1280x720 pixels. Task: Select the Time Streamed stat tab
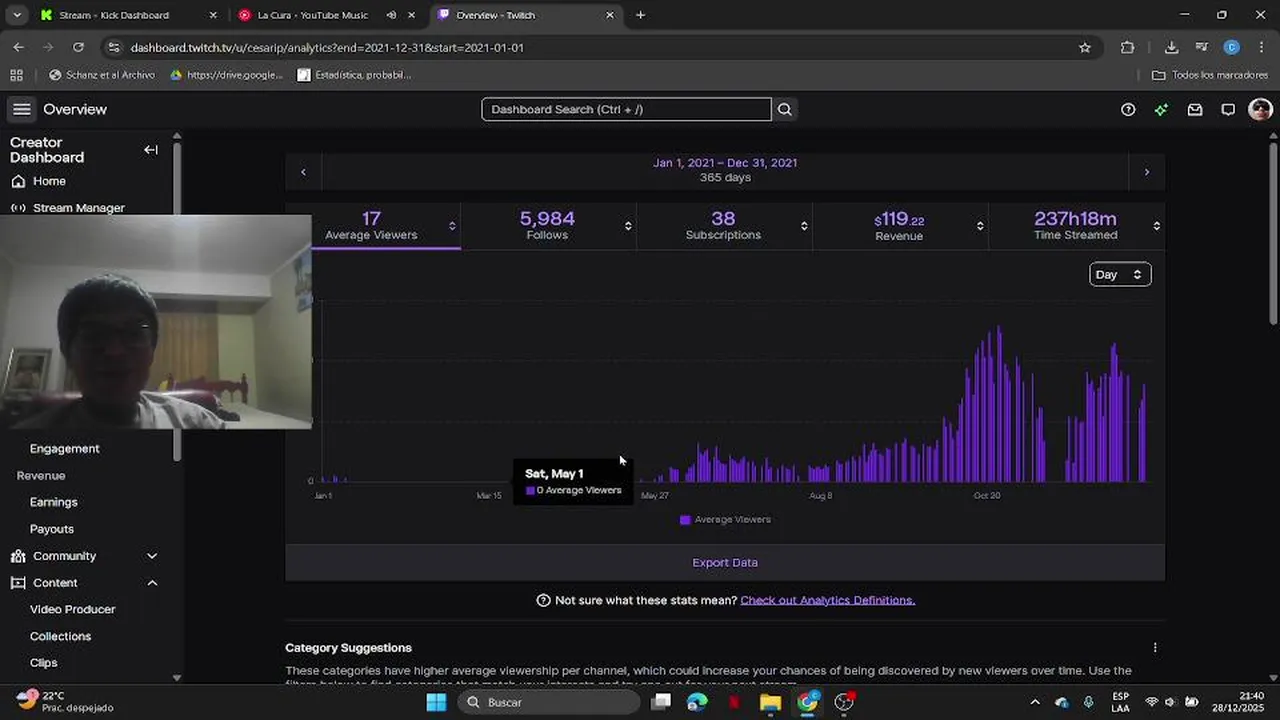click(1076, 226)
